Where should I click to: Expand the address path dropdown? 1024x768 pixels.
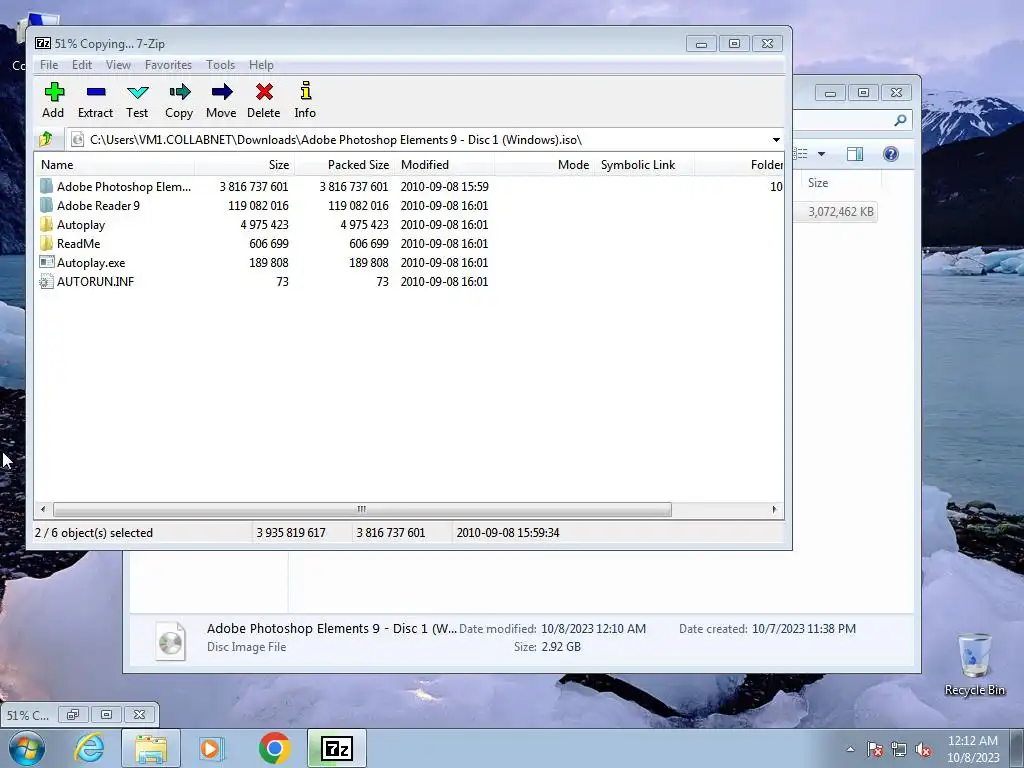(776, 140)
